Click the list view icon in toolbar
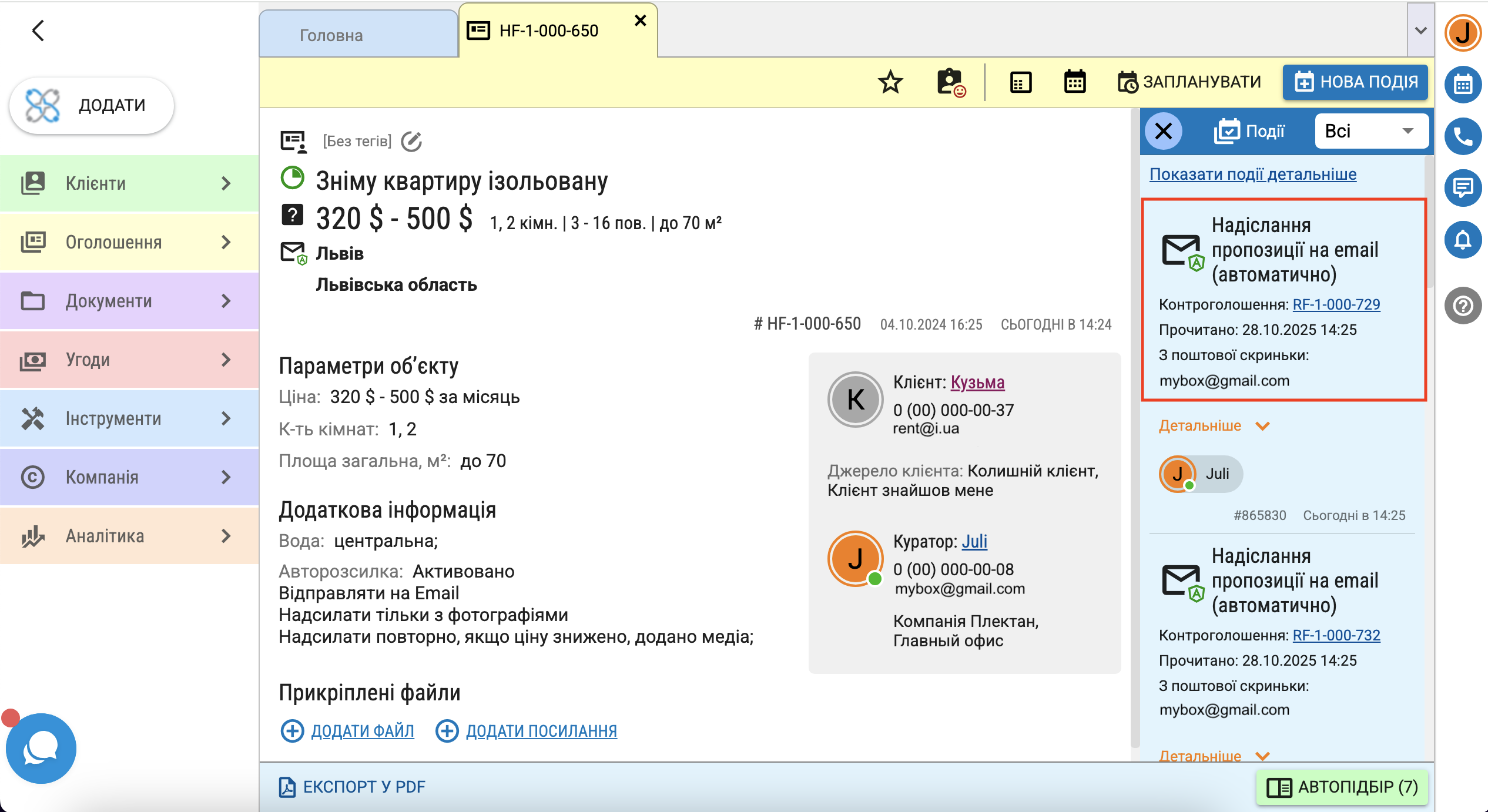The width and height of the screenshot is (1488, 812). coord(1021,82)
